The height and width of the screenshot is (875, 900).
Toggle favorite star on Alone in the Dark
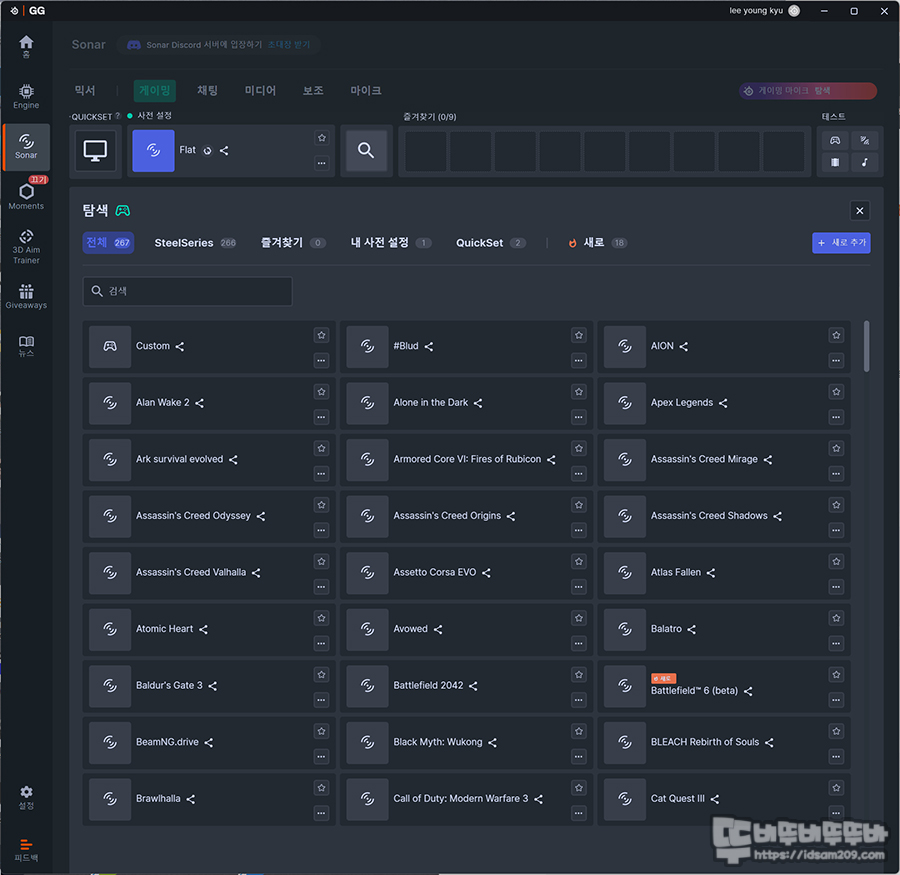579,392
